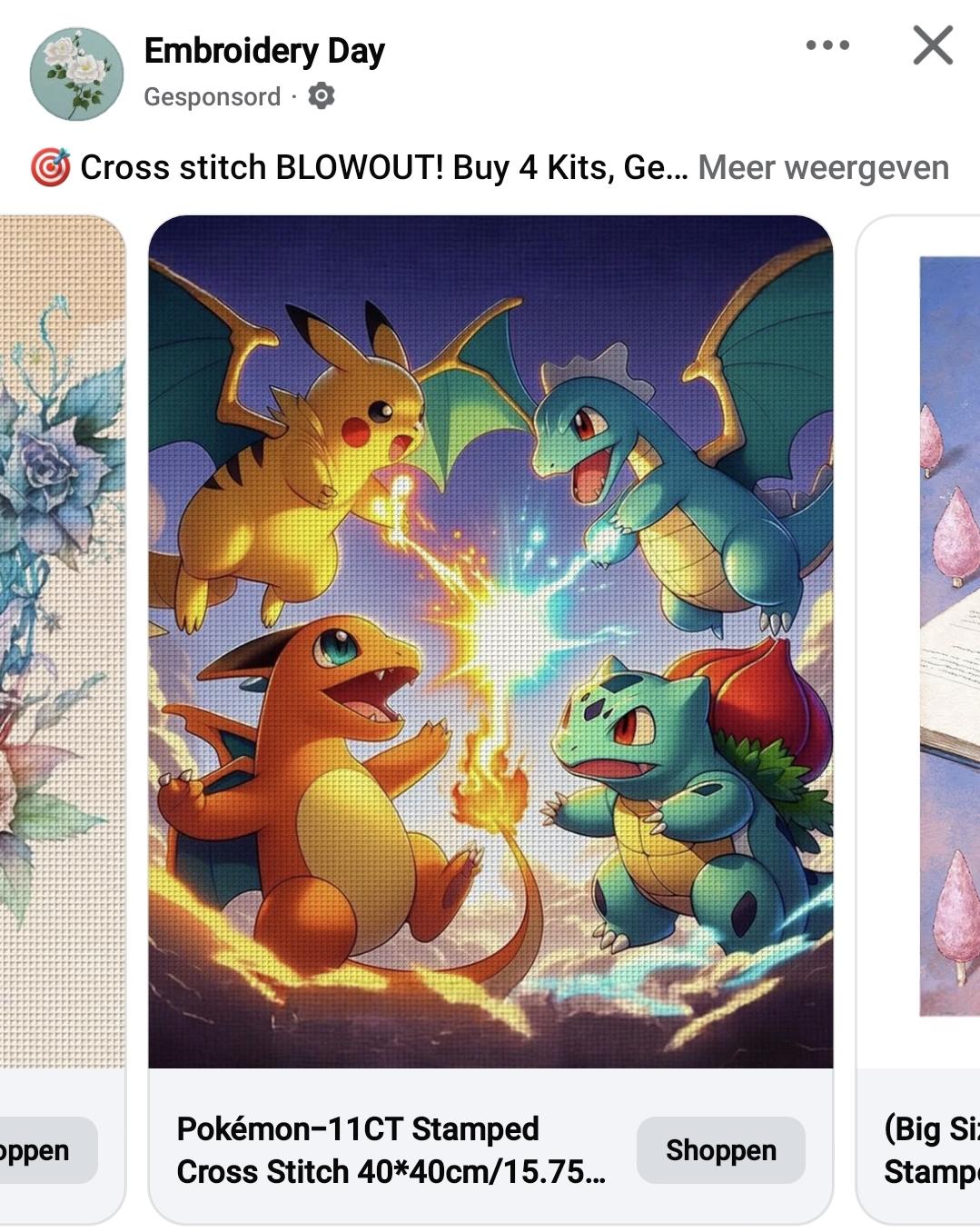Click the Cross stitch BLOWOUT caption text
980x1232 pixels.
coord(384,168)
